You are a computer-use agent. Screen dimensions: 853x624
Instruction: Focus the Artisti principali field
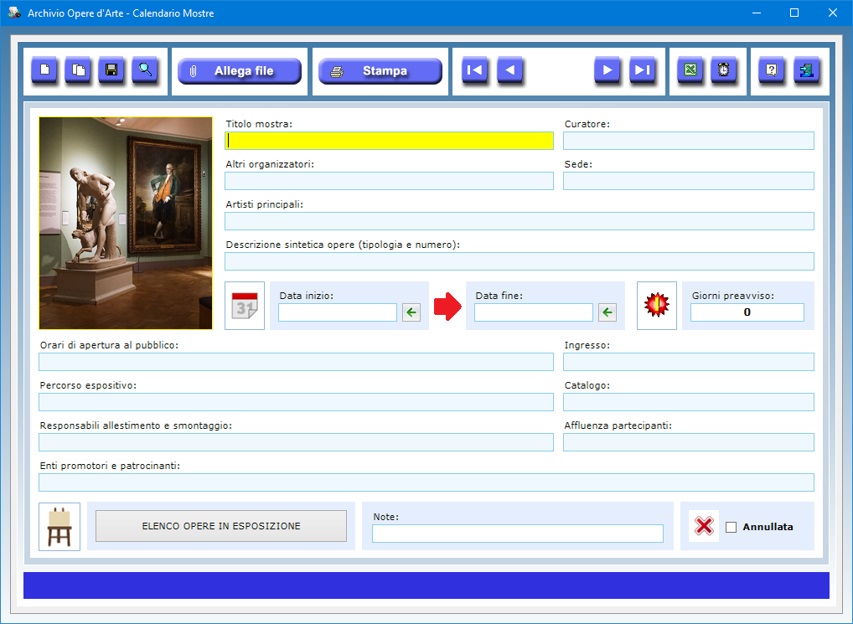pos(520,221)
